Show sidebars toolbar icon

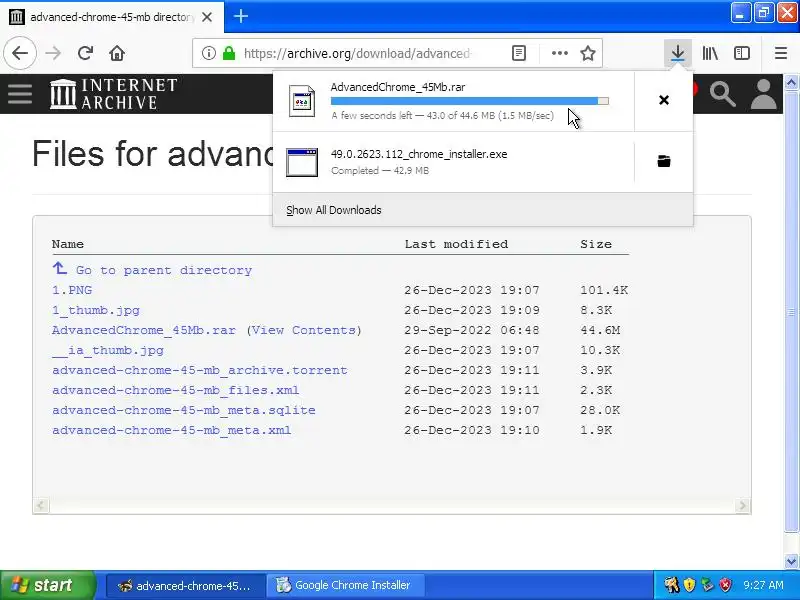tap(741, 53)
